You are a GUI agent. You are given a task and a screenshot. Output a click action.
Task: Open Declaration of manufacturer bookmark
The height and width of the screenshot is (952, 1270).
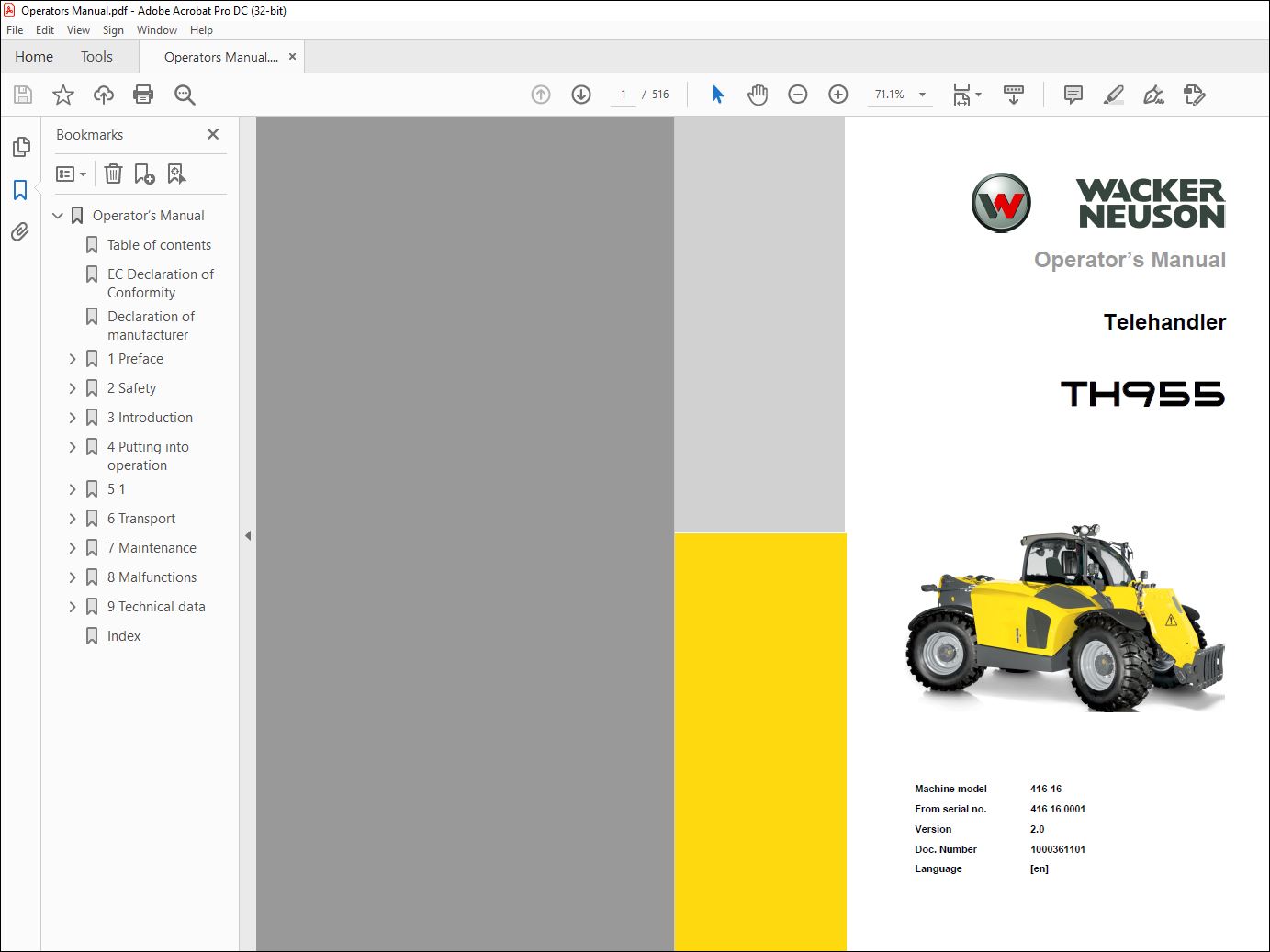click(151, 326)
